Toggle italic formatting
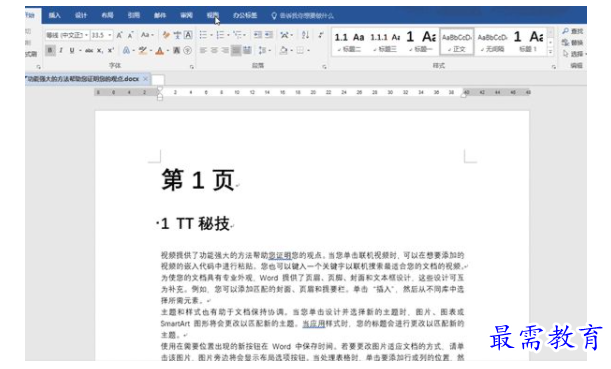611x369 pixels. click(61, 50)
